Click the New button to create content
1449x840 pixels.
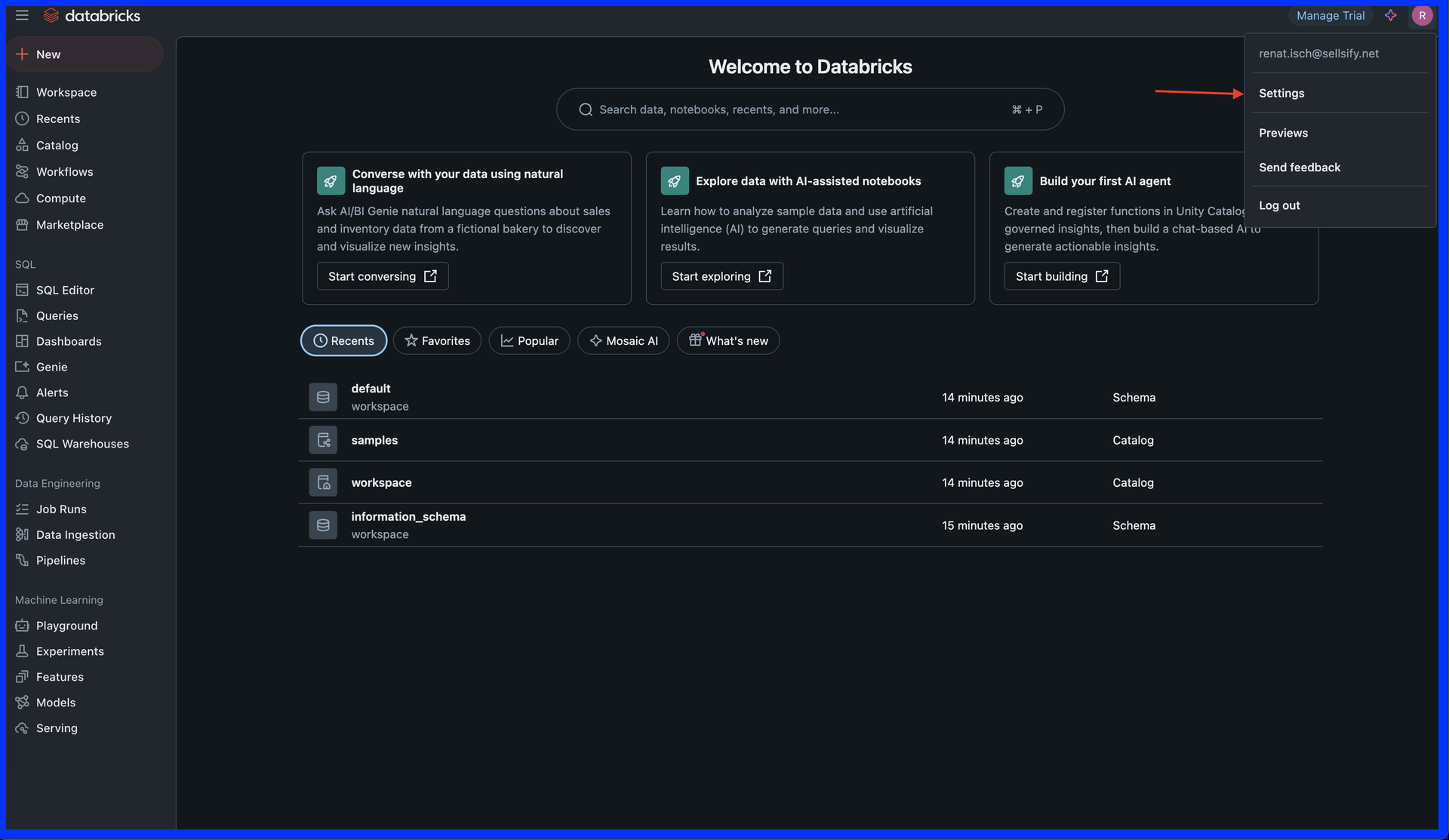(x=85, y=54)
